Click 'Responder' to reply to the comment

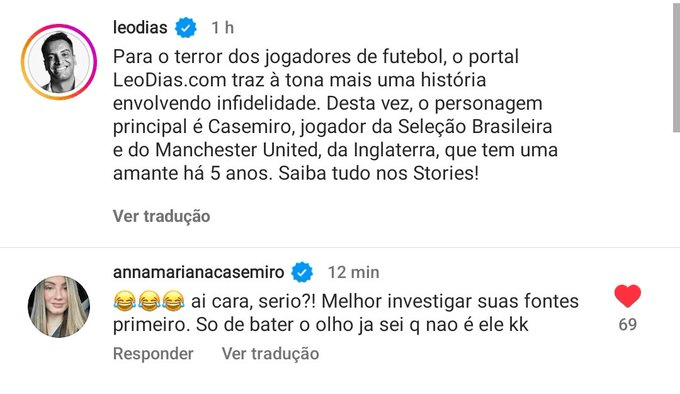(x=153, y=354)
